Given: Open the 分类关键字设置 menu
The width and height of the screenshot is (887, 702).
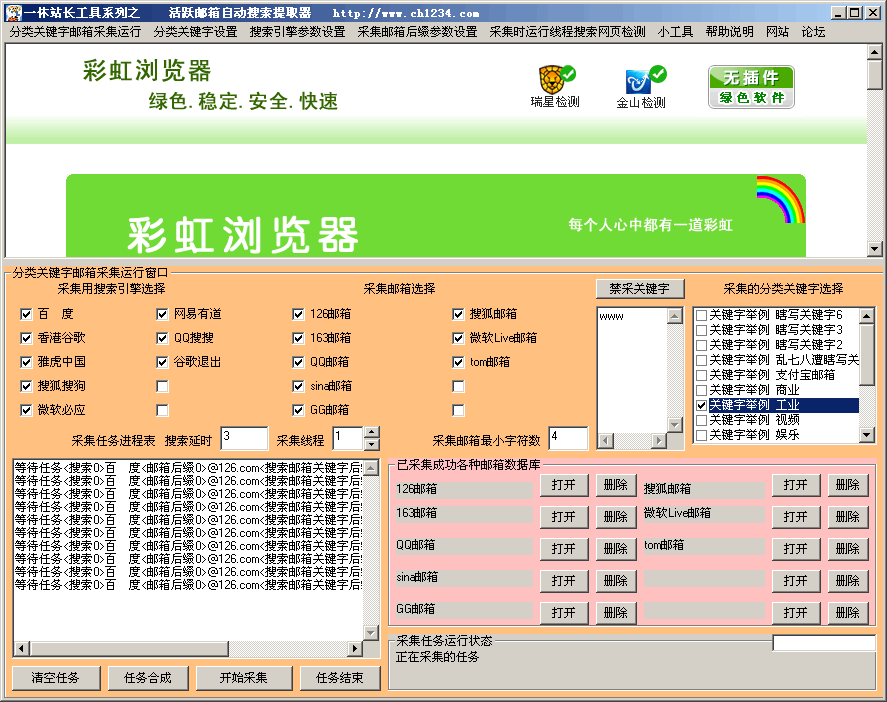Looking at the screenshot, I should point(196,32).
